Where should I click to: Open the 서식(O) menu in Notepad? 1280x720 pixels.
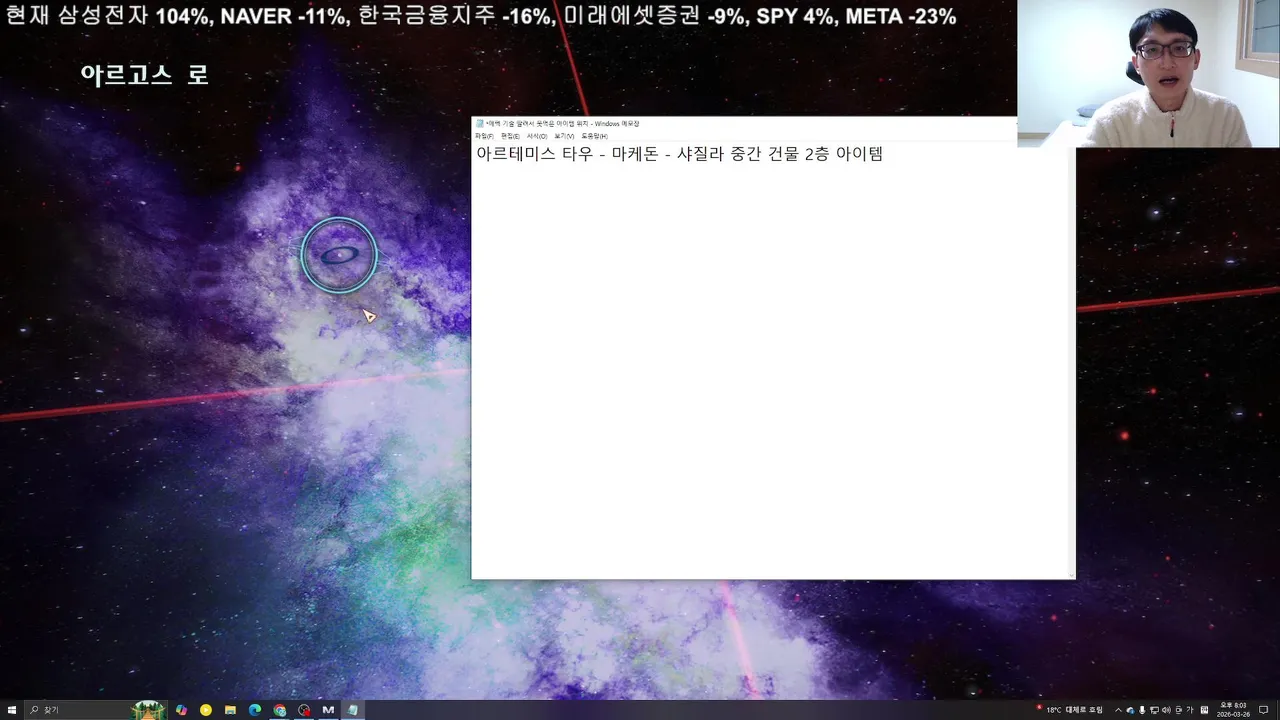click(x=537, y=136)
